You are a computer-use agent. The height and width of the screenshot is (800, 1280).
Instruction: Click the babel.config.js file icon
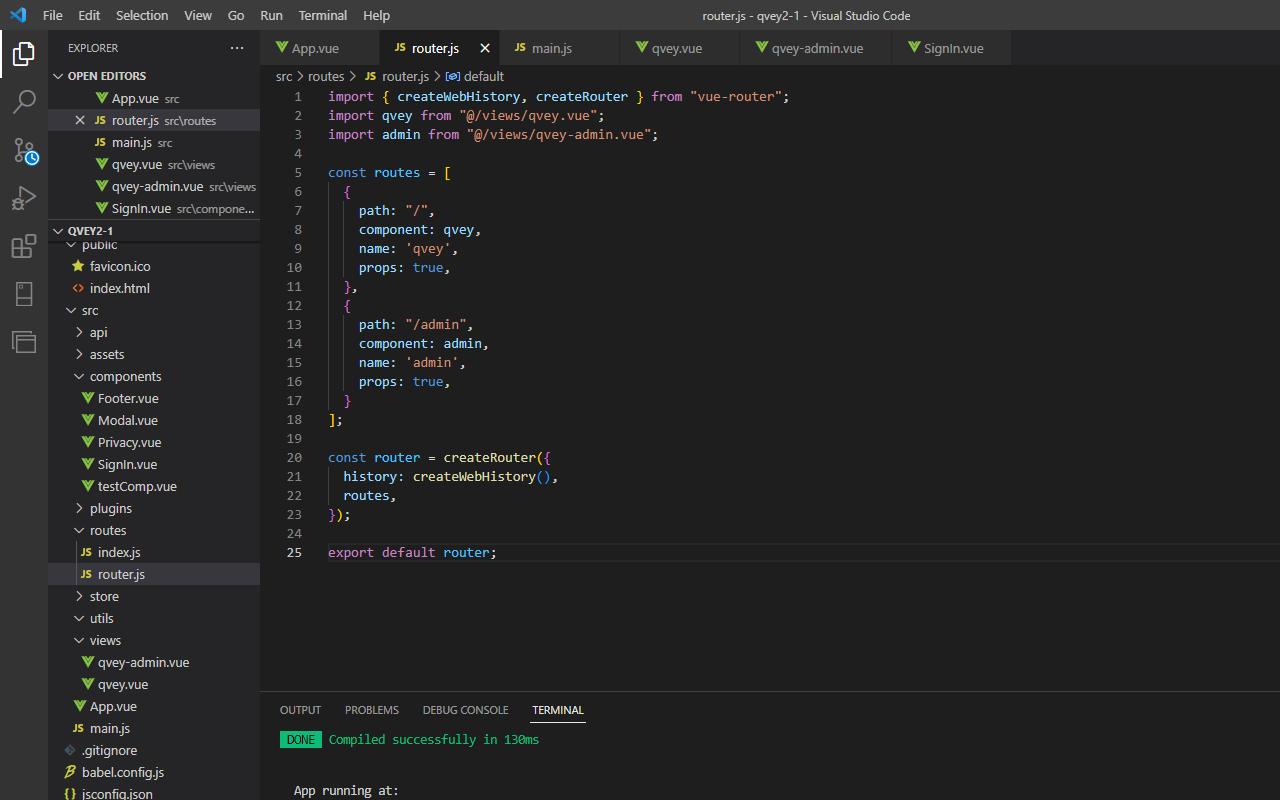click(x=70, y=772)
